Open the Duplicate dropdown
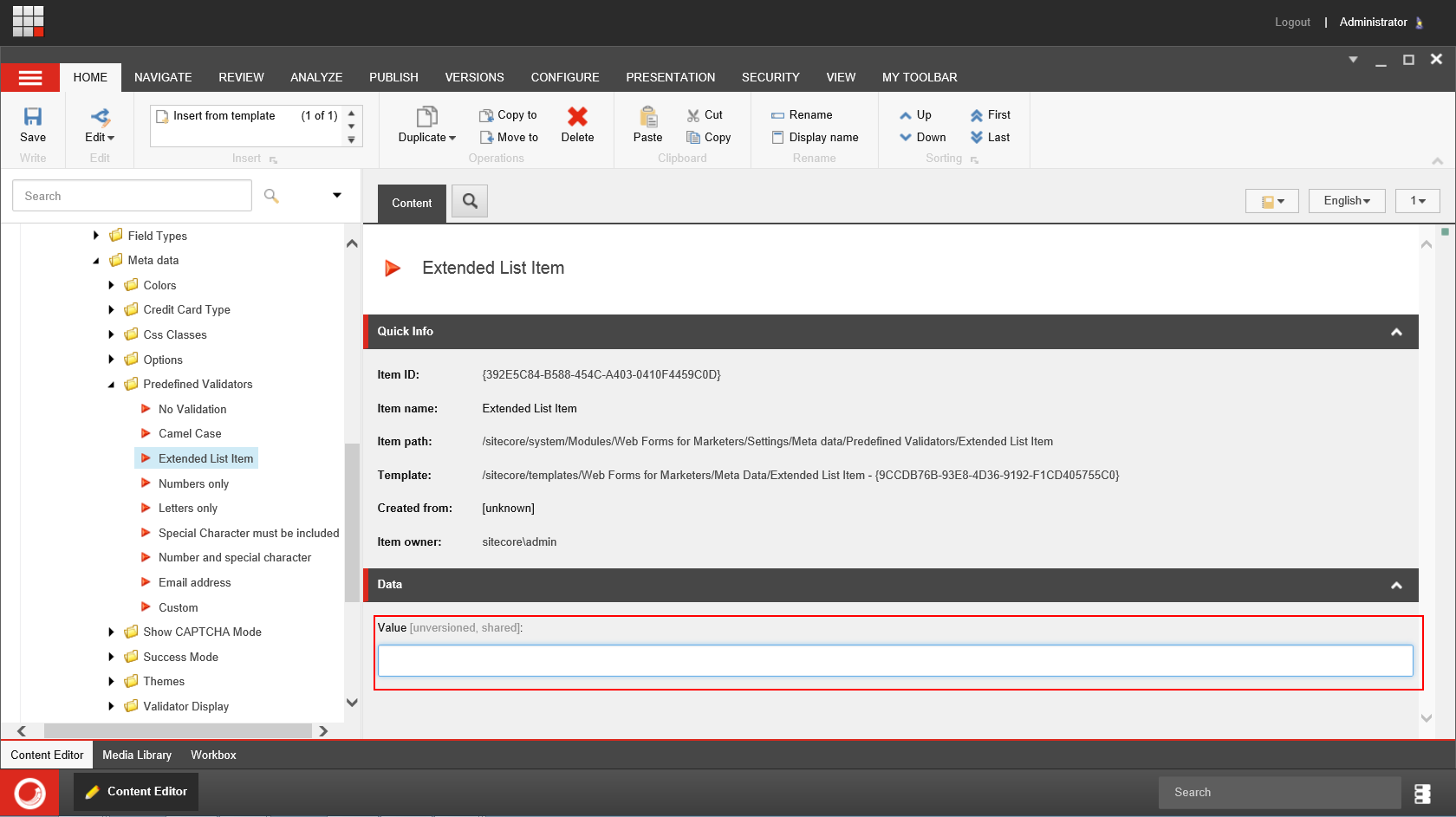Image resolution: width=1456 pixels, height=817 pixels. 426,138
